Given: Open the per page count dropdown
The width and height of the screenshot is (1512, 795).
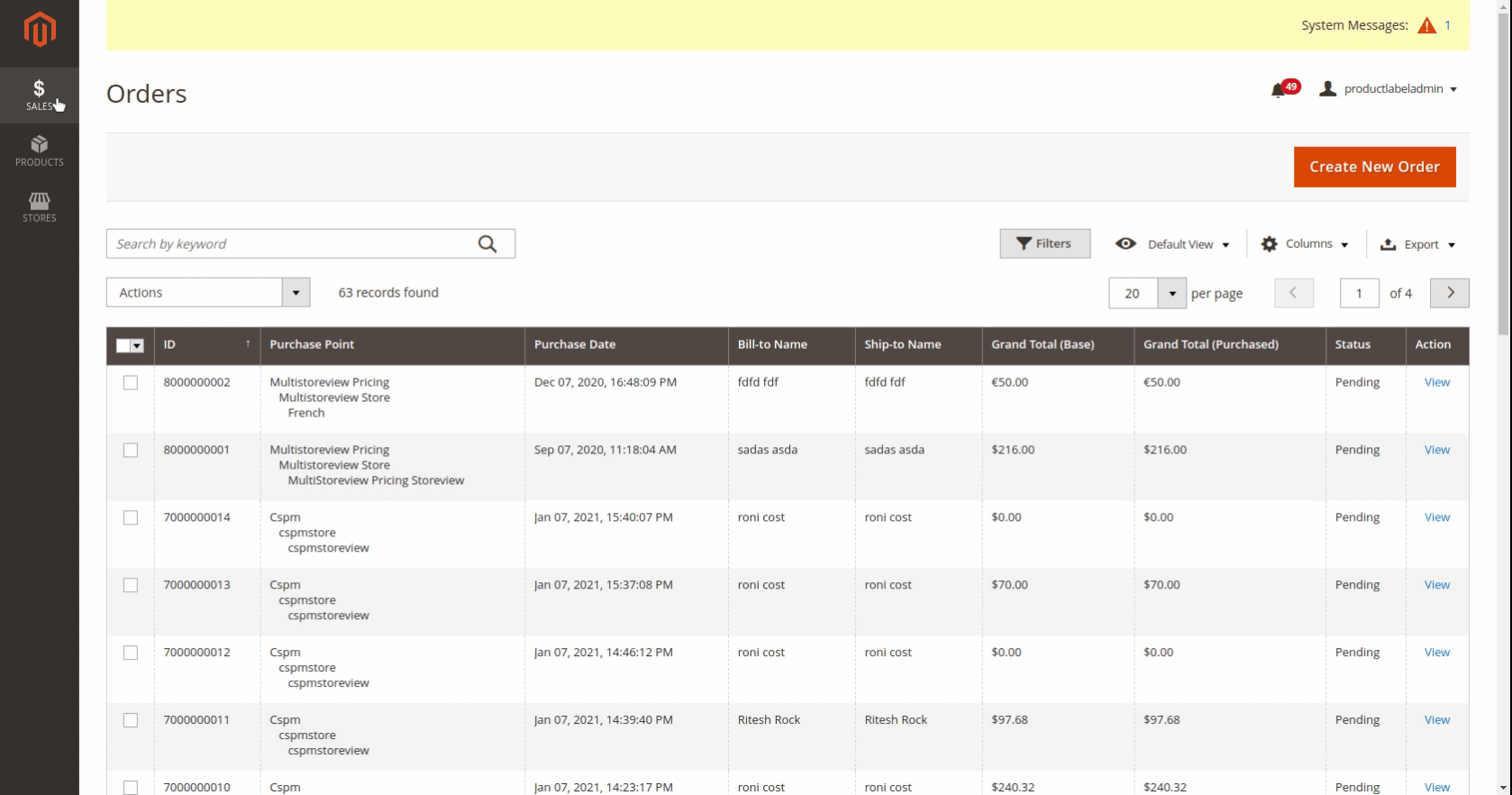Looking at the screenshot, I should (1171, 293).
